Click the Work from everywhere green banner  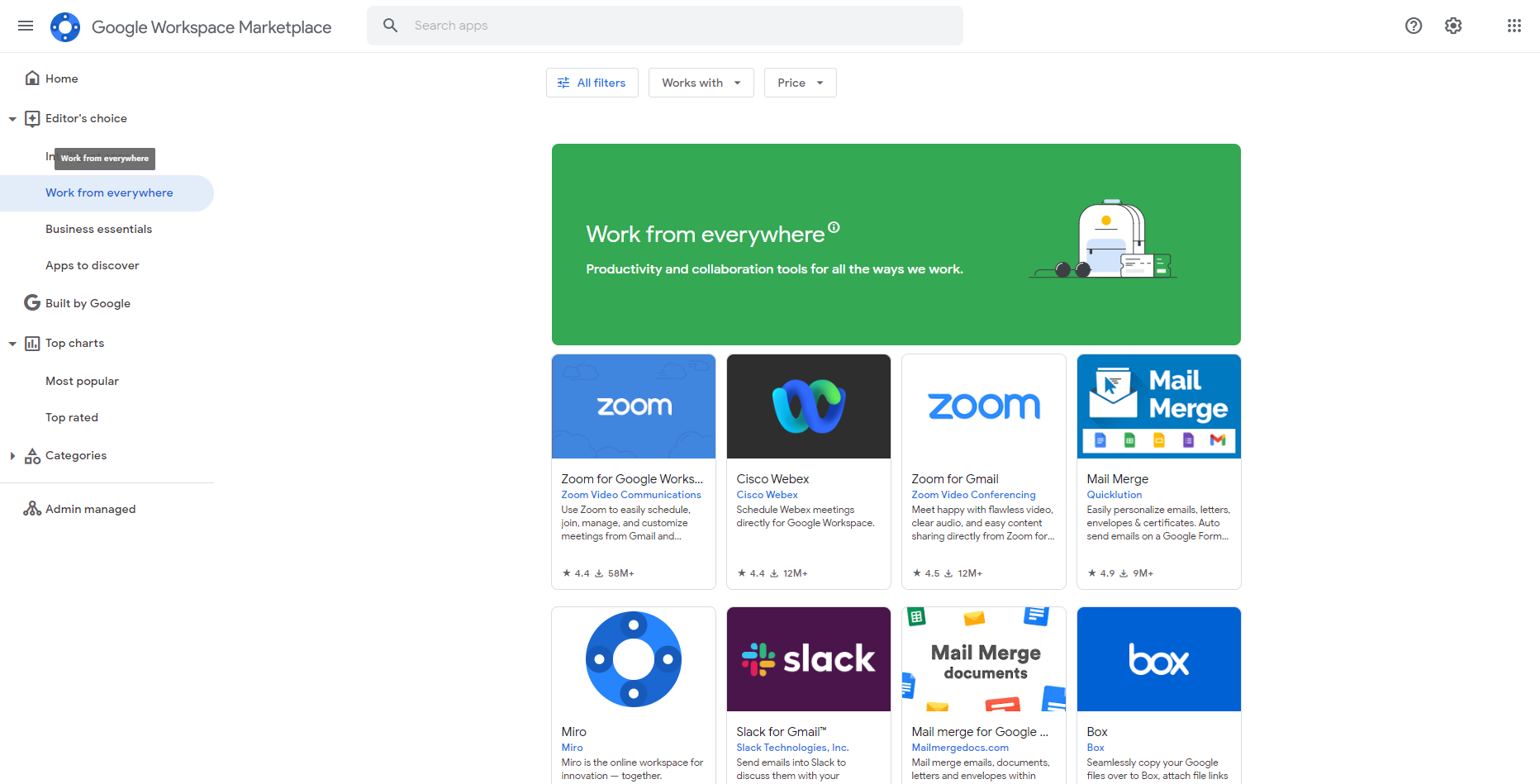click(x=896, y=245)
